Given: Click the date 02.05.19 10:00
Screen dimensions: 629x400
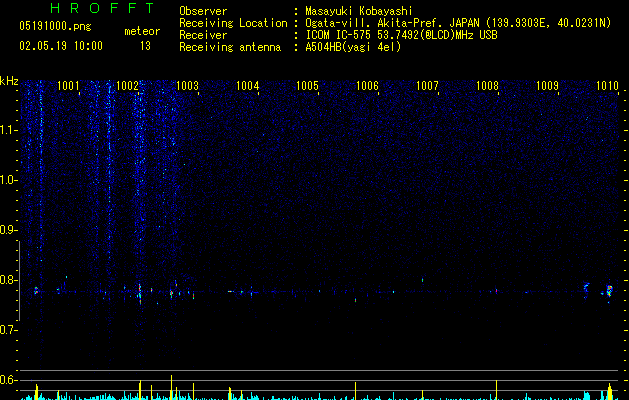Looking at the screenshot, I should click(x=61, y=46).
